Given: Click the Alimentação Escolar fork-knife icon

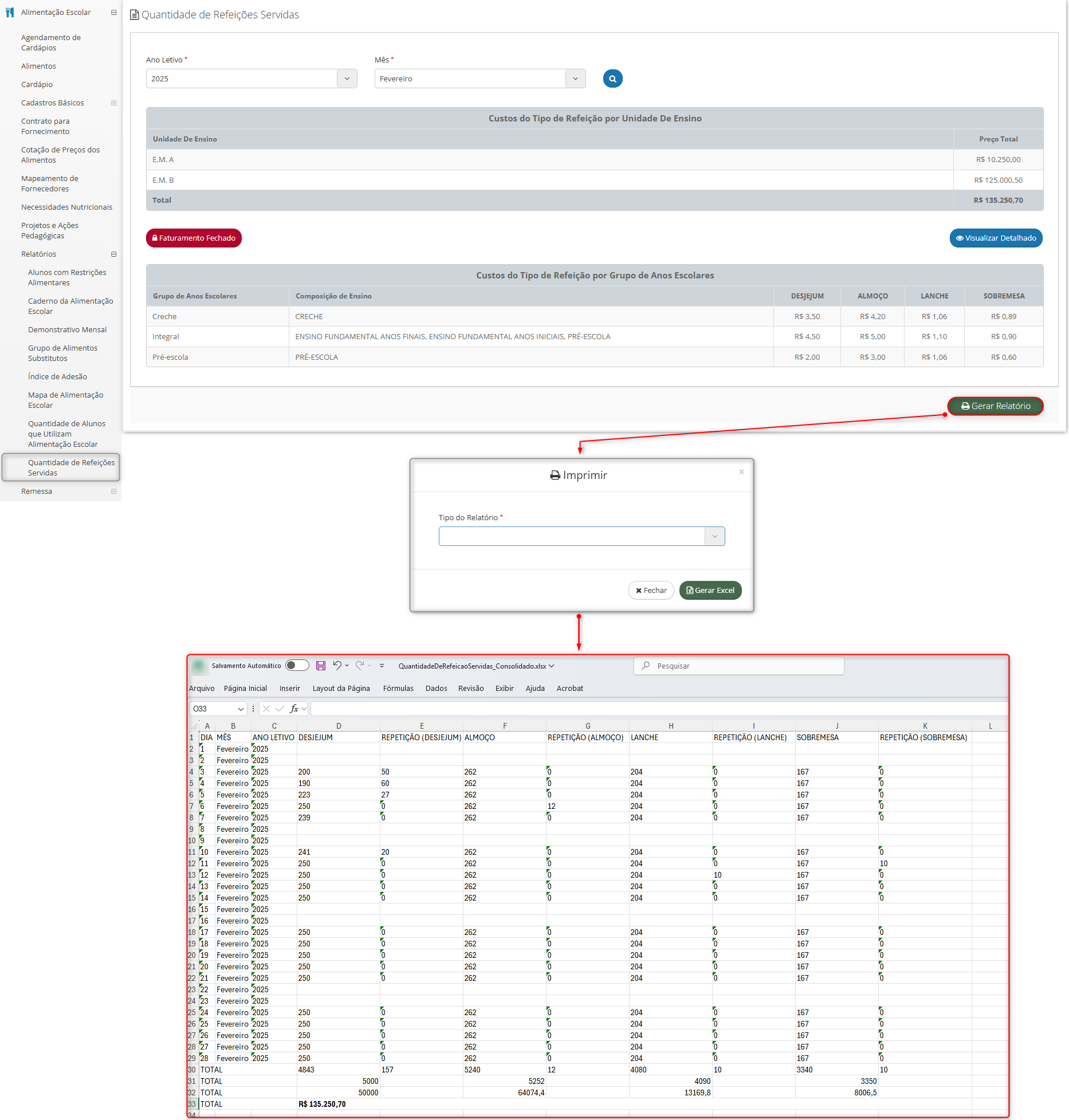Looking at the screenshot, I should (x=9, y=12).
